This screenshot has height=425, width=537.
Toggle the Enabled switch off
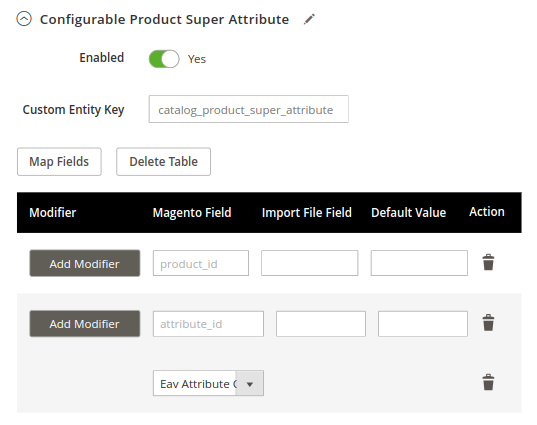tap(164, 59)
